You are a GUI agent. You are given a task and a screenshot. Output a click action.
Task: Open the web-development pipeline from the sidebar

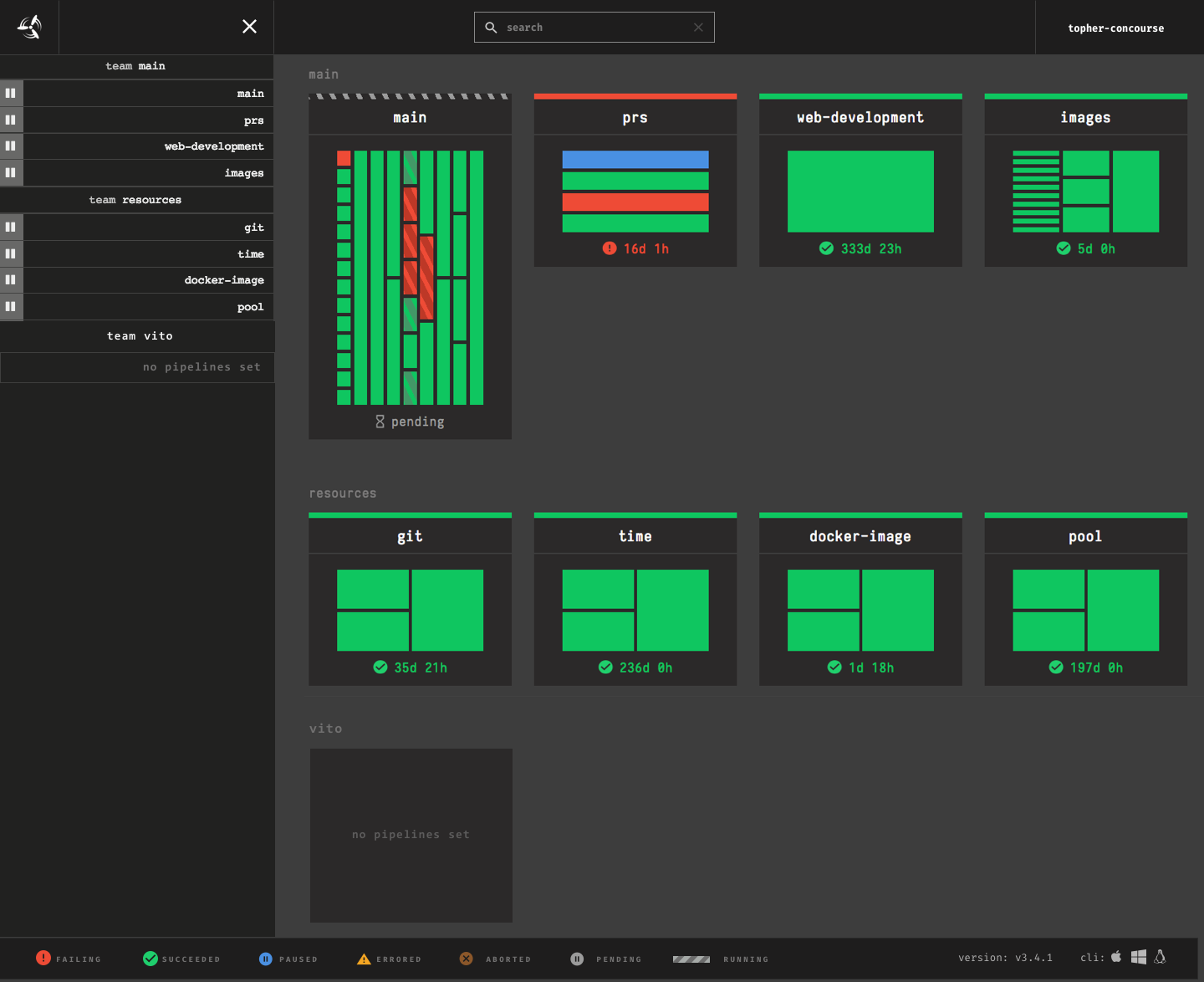click(214, 146)
